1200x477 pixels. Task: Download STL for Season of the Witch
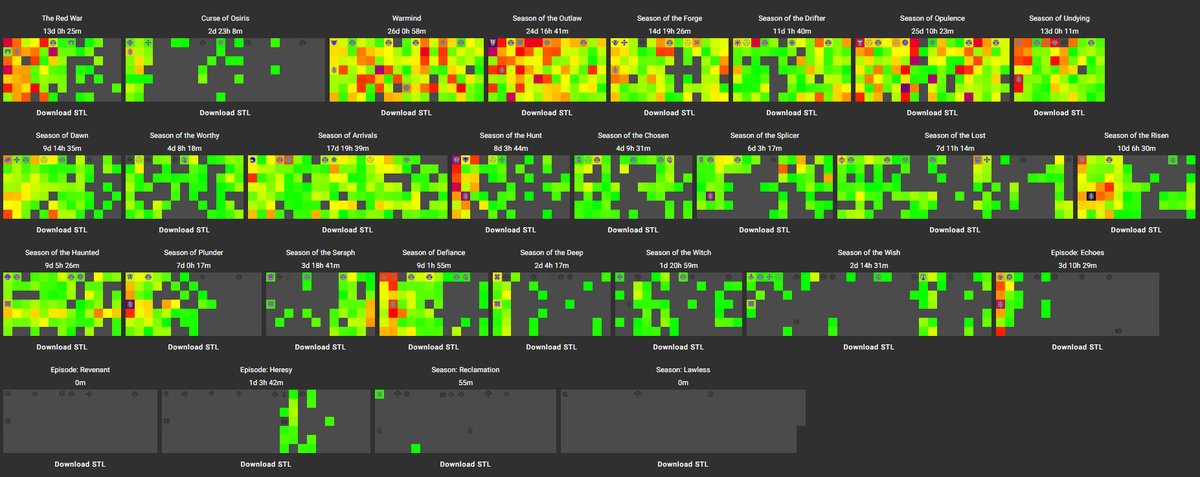point(678,347)
